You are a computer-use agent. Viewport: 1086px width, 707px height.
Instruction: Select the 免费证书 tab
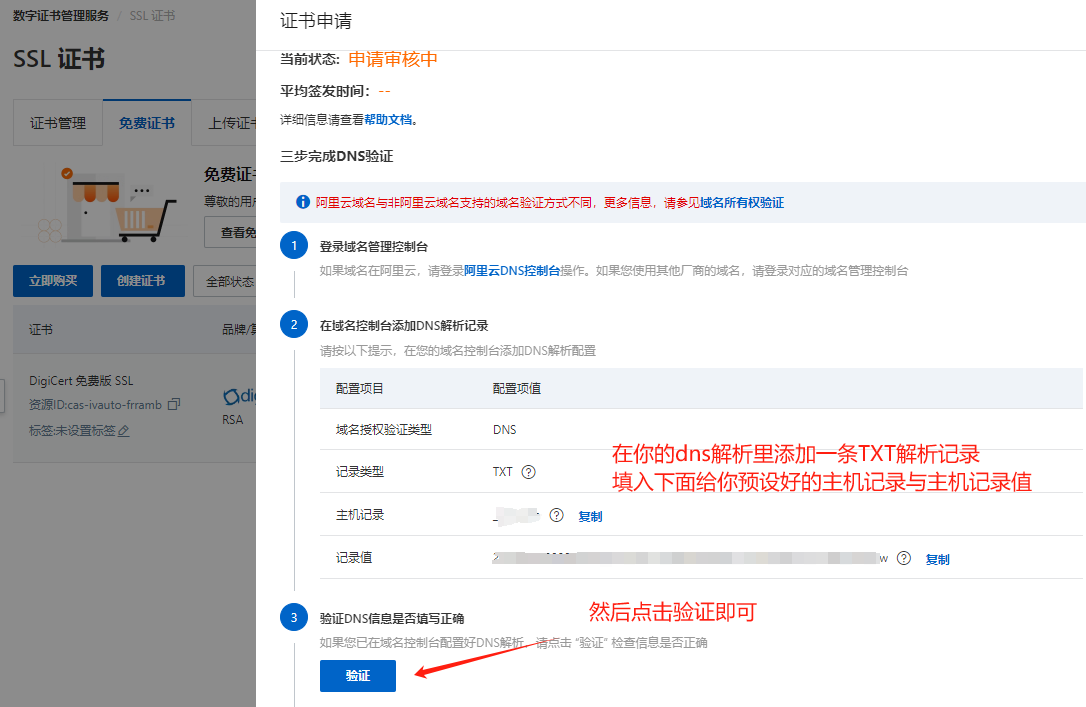tap(147, 124)
